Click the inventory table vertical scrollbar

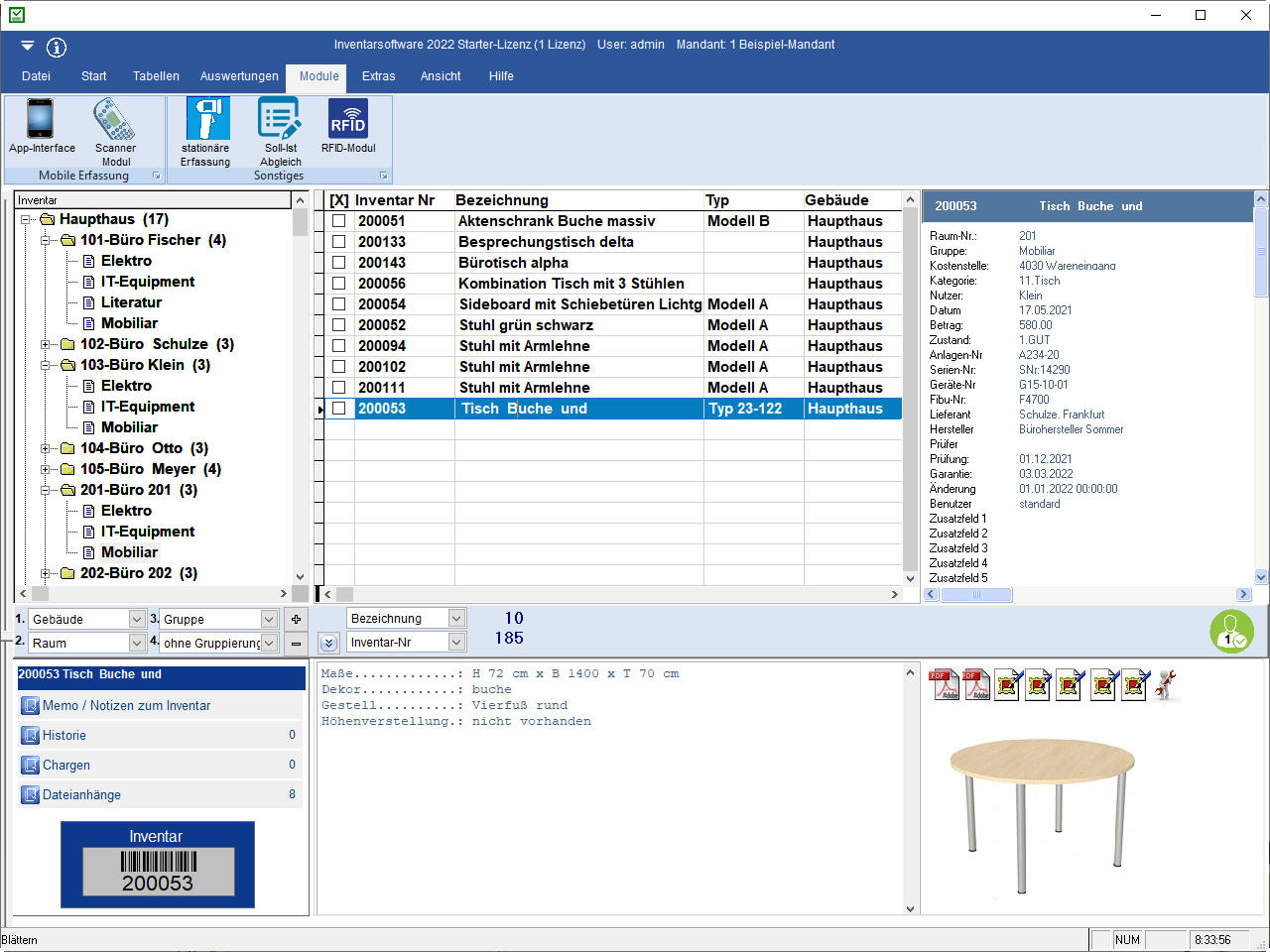tap(910, 389)
